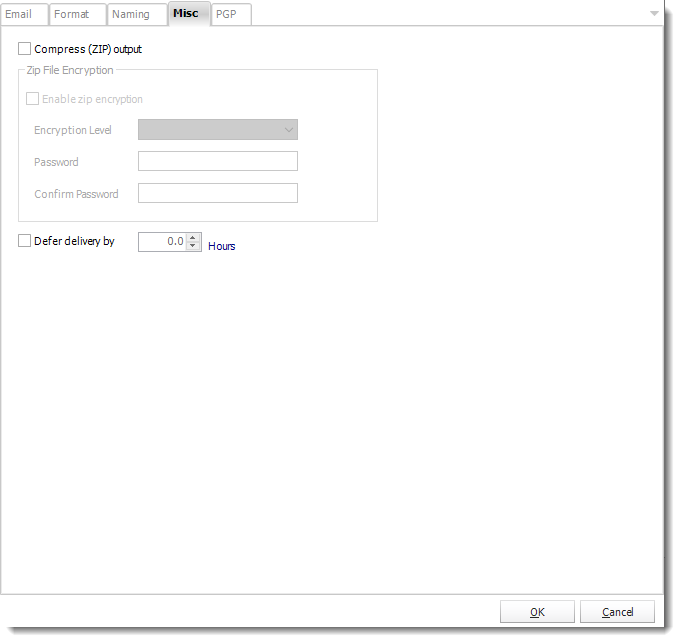Click the Hours label
The width and height of the screenshot is (680, 642).
pyautogui.click(x=222, y=246)
